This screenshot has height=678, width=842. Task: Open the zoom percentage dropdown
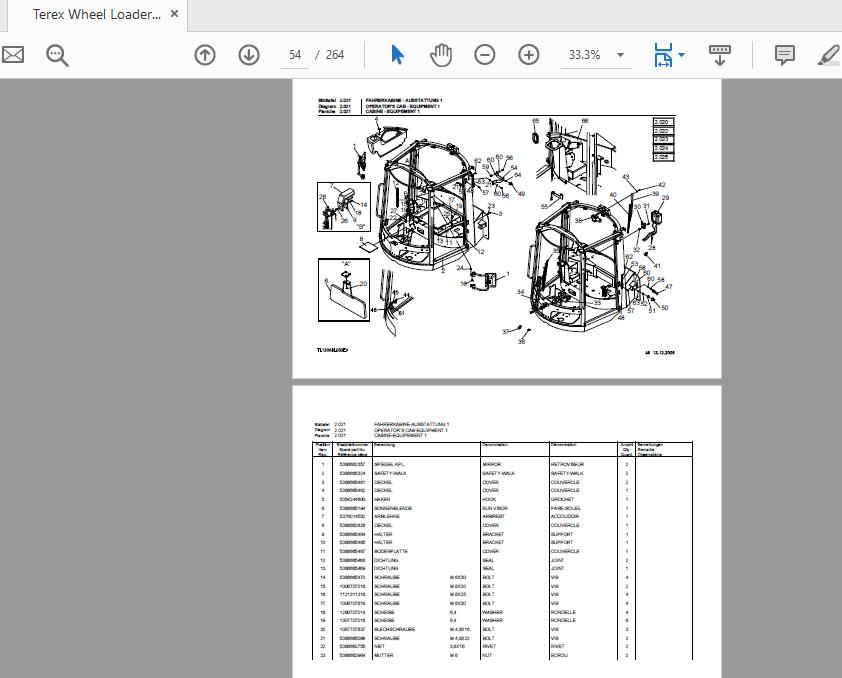coord(619,55)
